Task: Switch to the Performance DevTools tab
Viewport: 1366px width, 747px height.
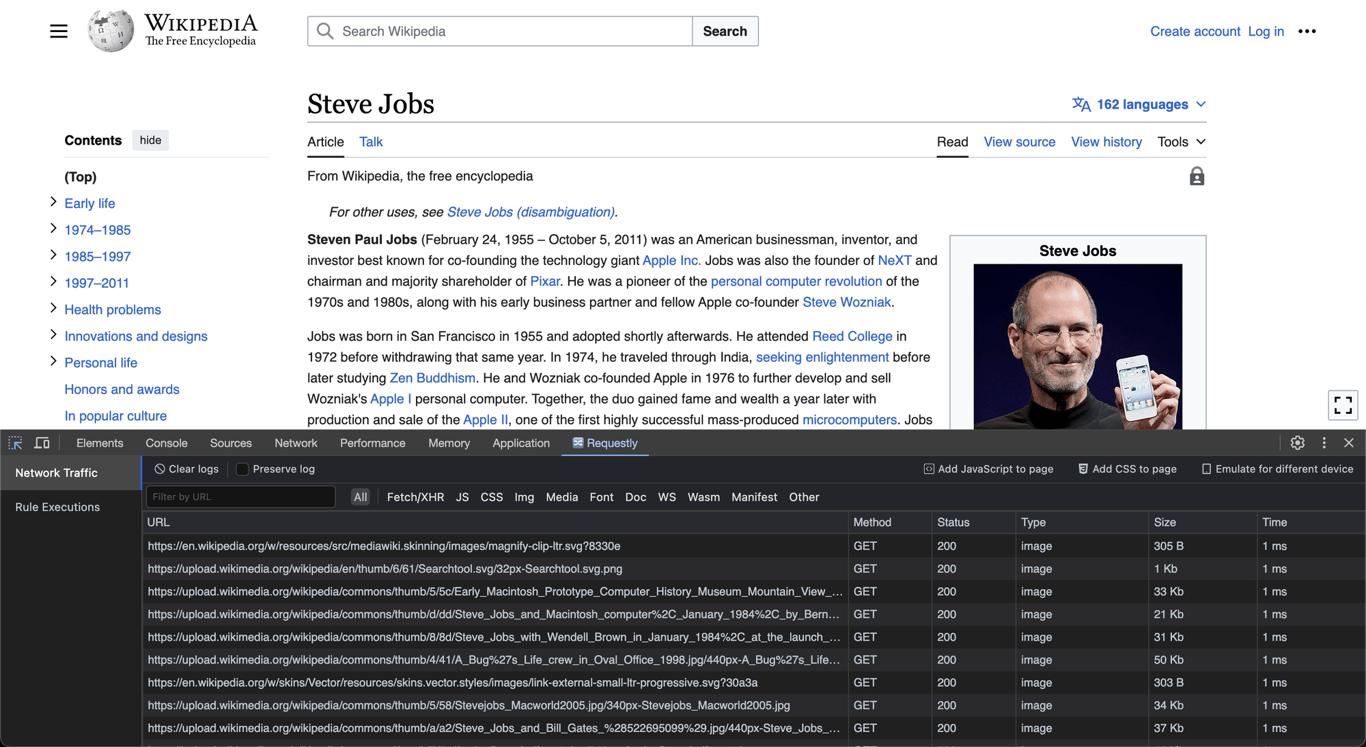Action: tap(373, 443)
